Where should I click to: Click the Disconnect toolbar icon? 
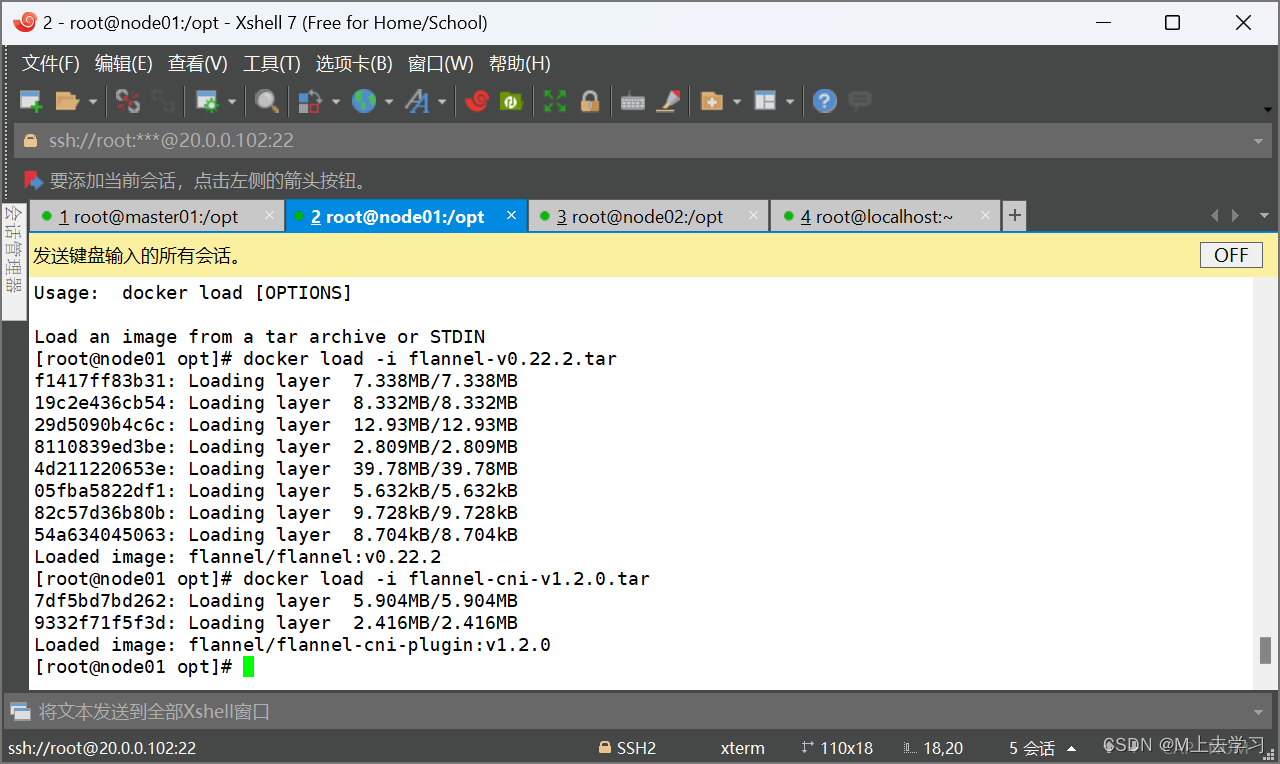click(x=128, y=101)
